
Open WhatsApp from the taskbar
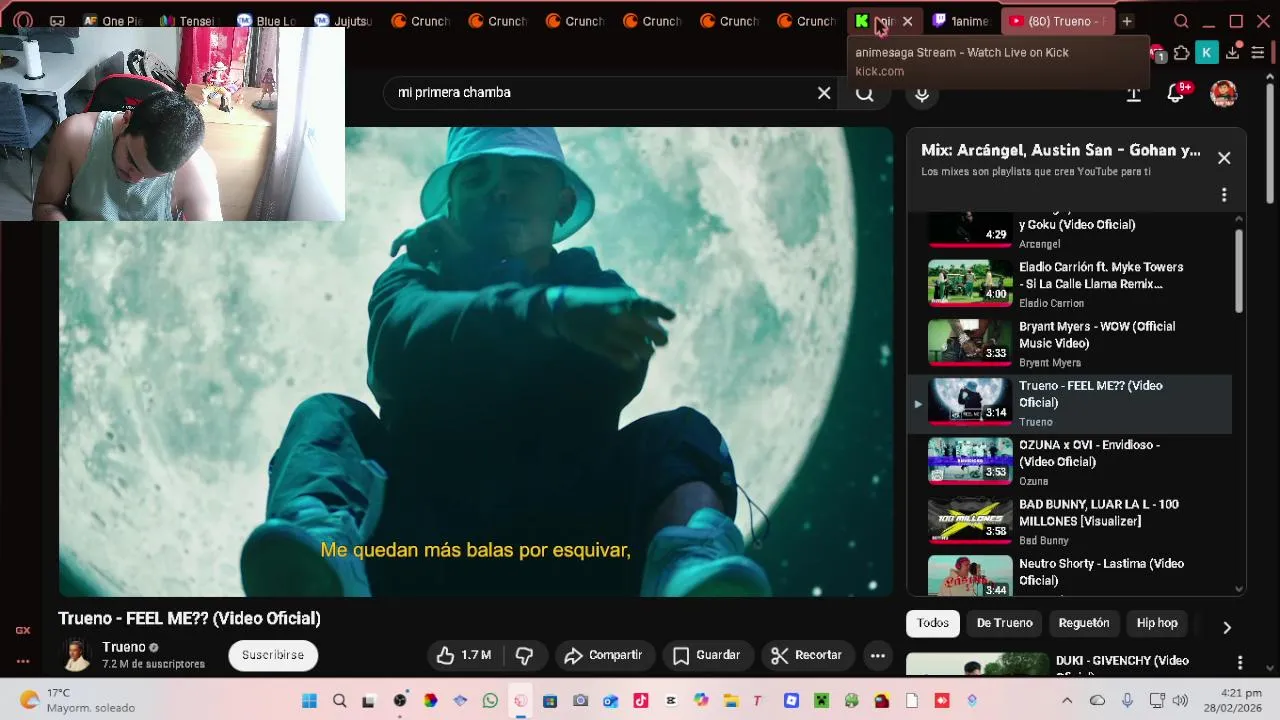pos(490,700)
